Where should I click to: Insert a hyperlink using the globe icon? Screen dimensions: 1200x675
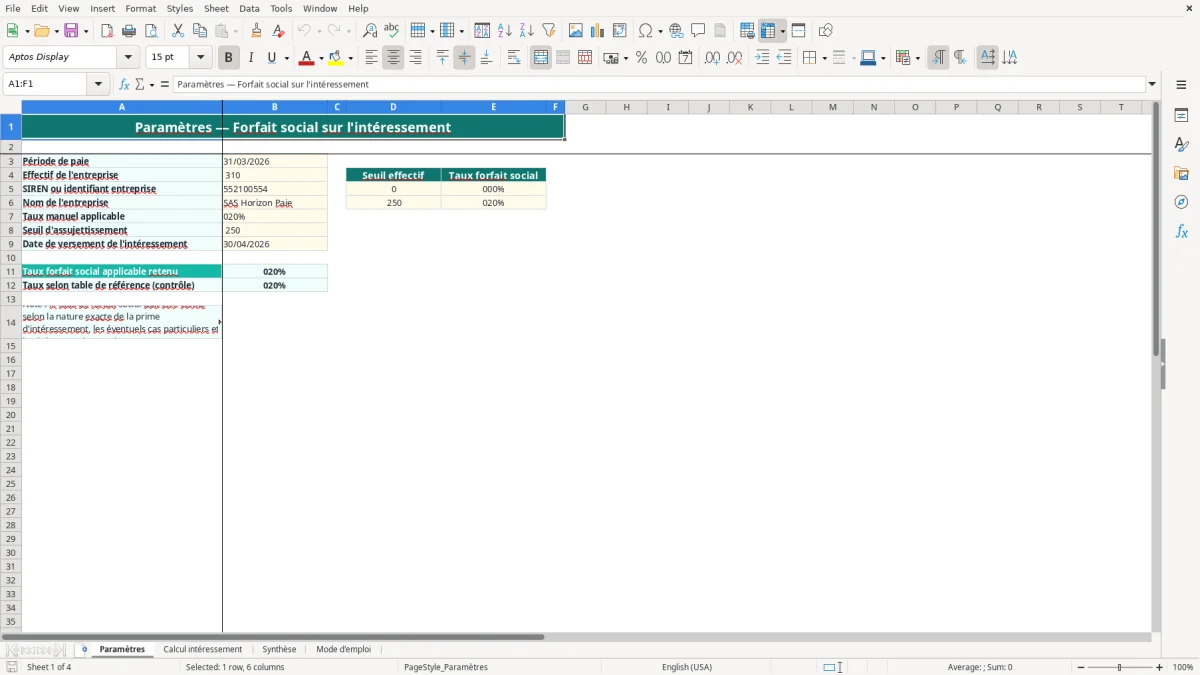(676, 31)
